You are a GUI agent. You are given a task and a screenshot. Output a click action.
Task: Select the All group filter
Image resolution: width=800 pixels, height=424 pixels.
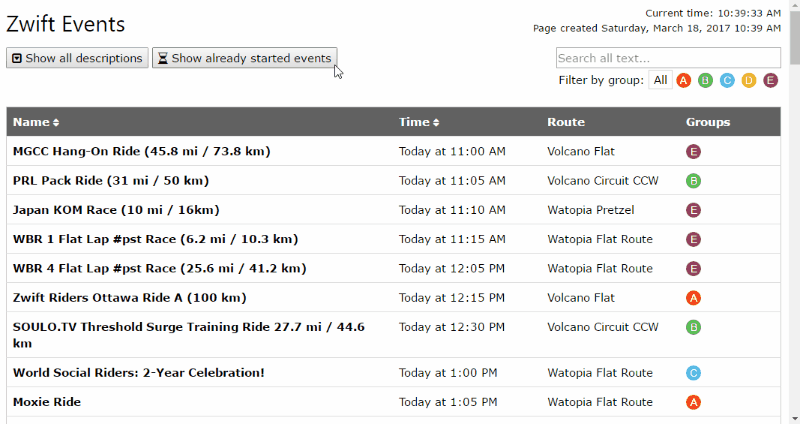(x=660, y=80)
